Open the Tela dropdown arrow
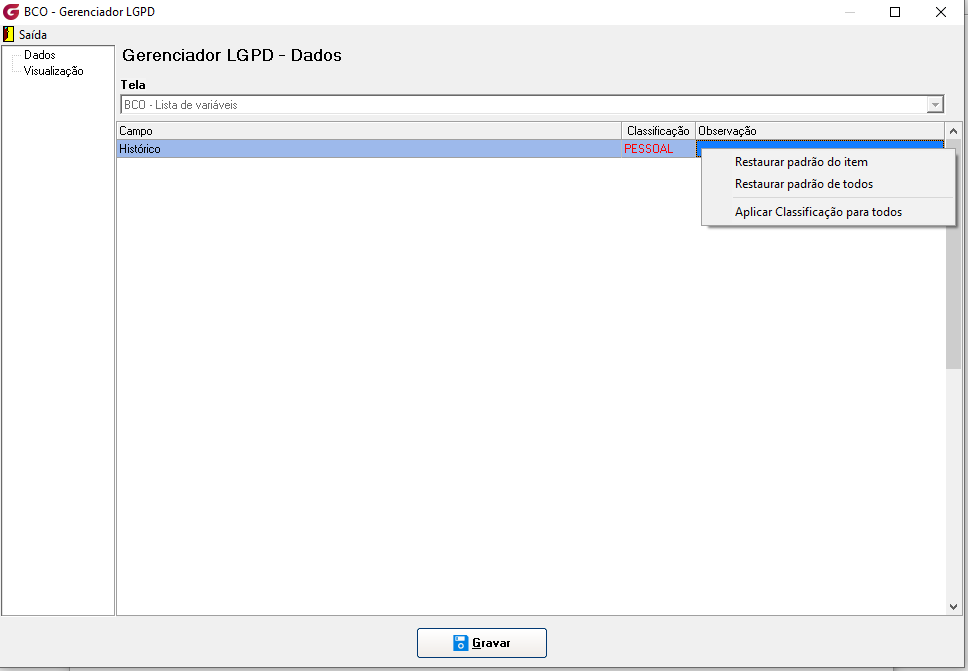968x671 pixels. coord(935,105)
